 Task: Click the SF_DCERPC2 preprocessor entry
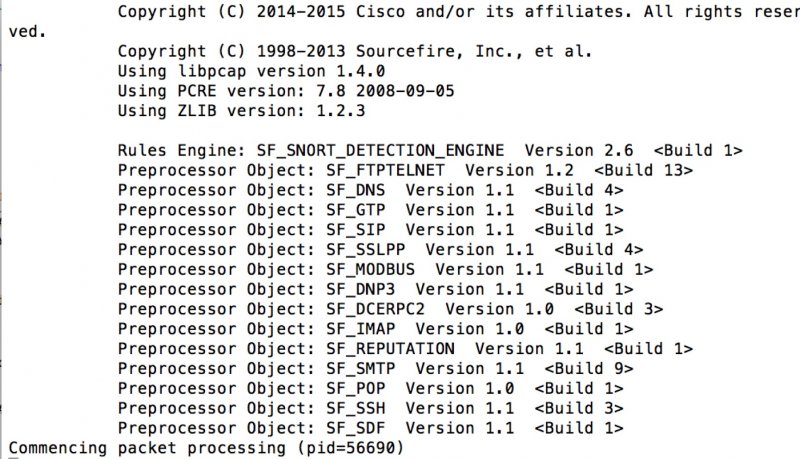point(390,310)
